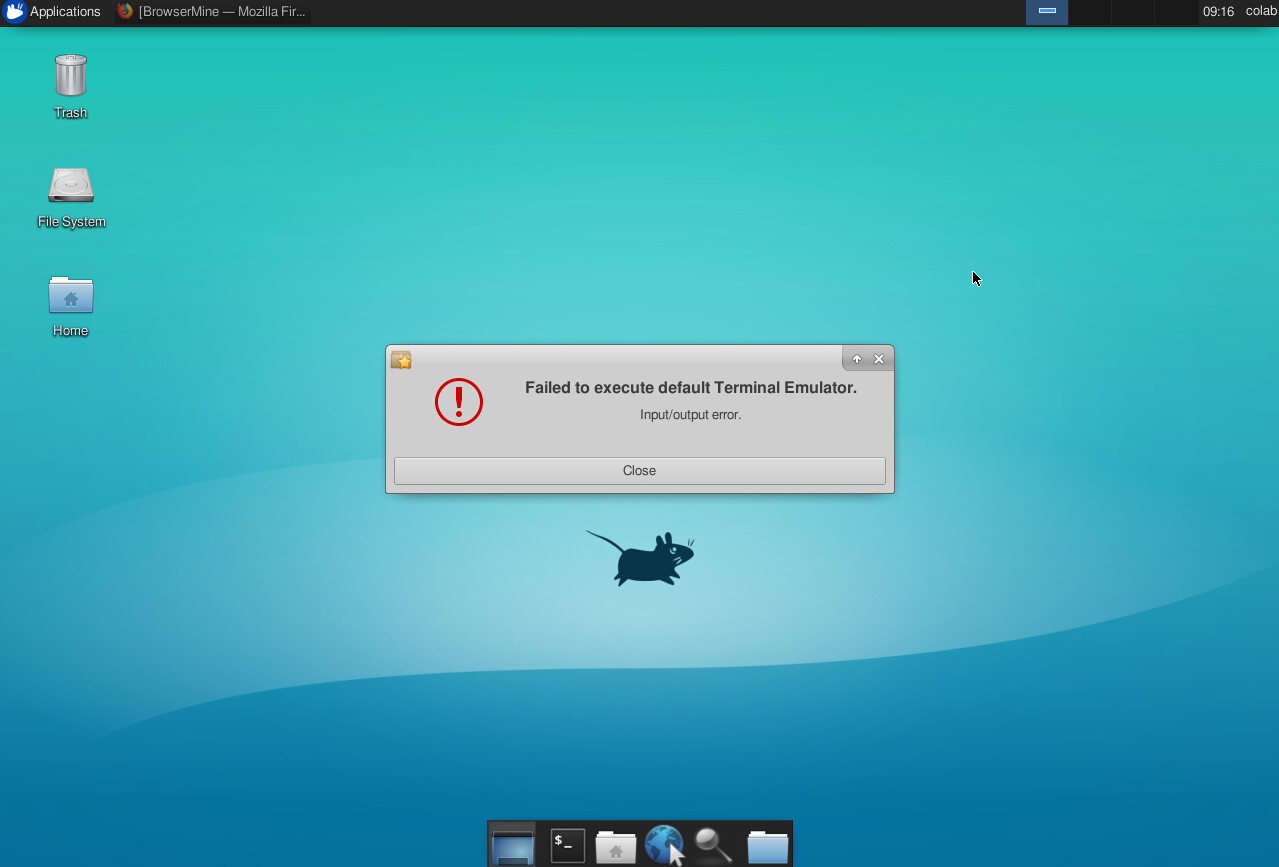Click 'Failed to execute default Terminal Emulator' heading
This screenshot has width=1279, height=867.
click(x=691, y=388)
